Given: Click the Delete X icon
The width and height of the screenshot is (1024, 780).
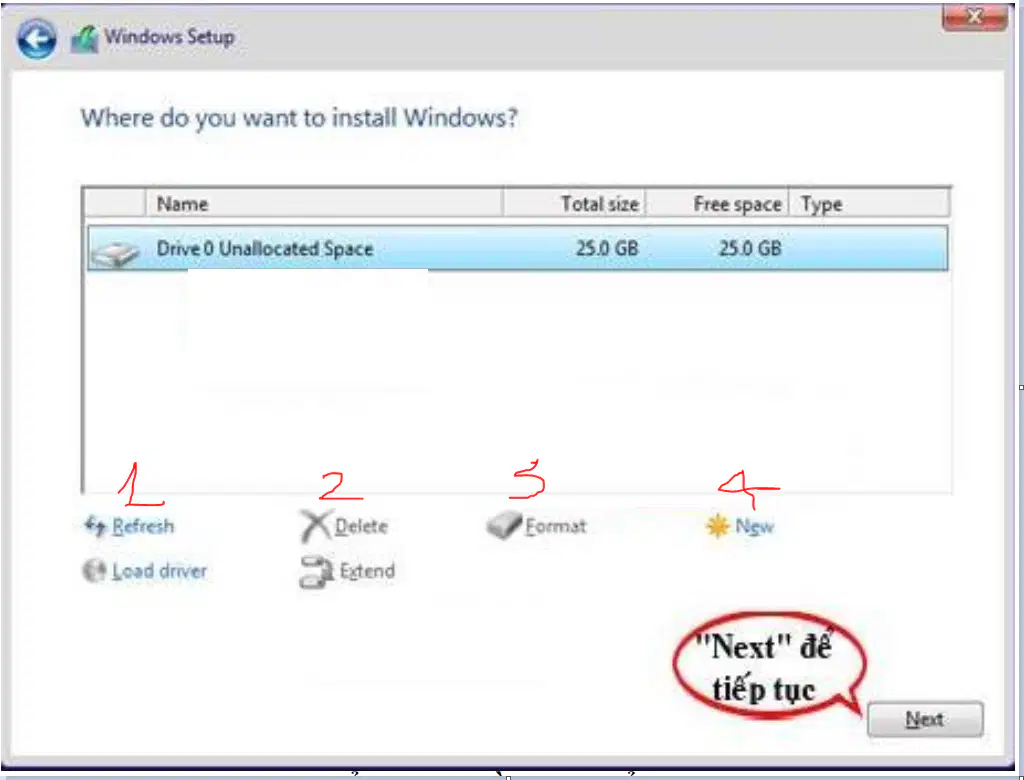Looking at the screenshot, I should click(x=315, y=525).
